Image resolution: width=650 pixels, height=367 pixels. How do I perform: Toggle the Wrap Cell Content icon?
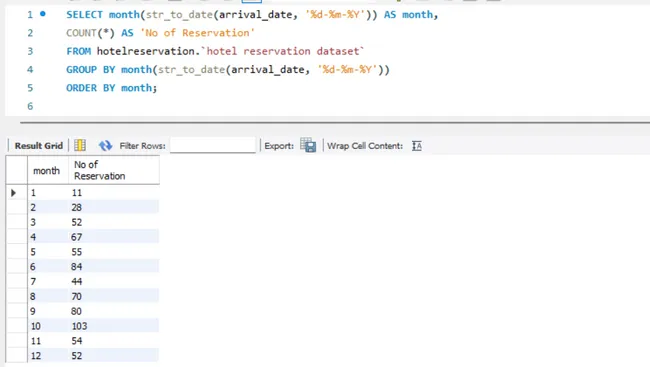[417, 146]
